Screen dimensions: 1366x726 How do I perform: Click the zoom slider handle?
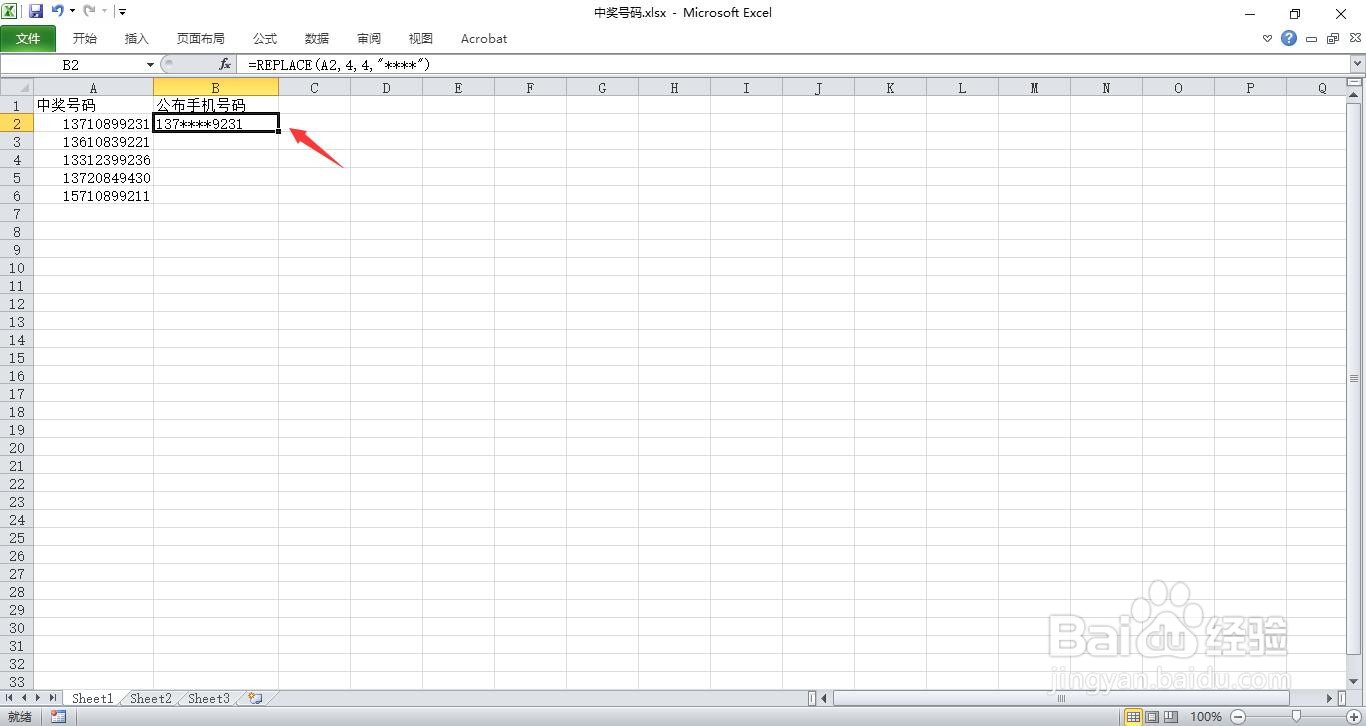[1296, 716]
